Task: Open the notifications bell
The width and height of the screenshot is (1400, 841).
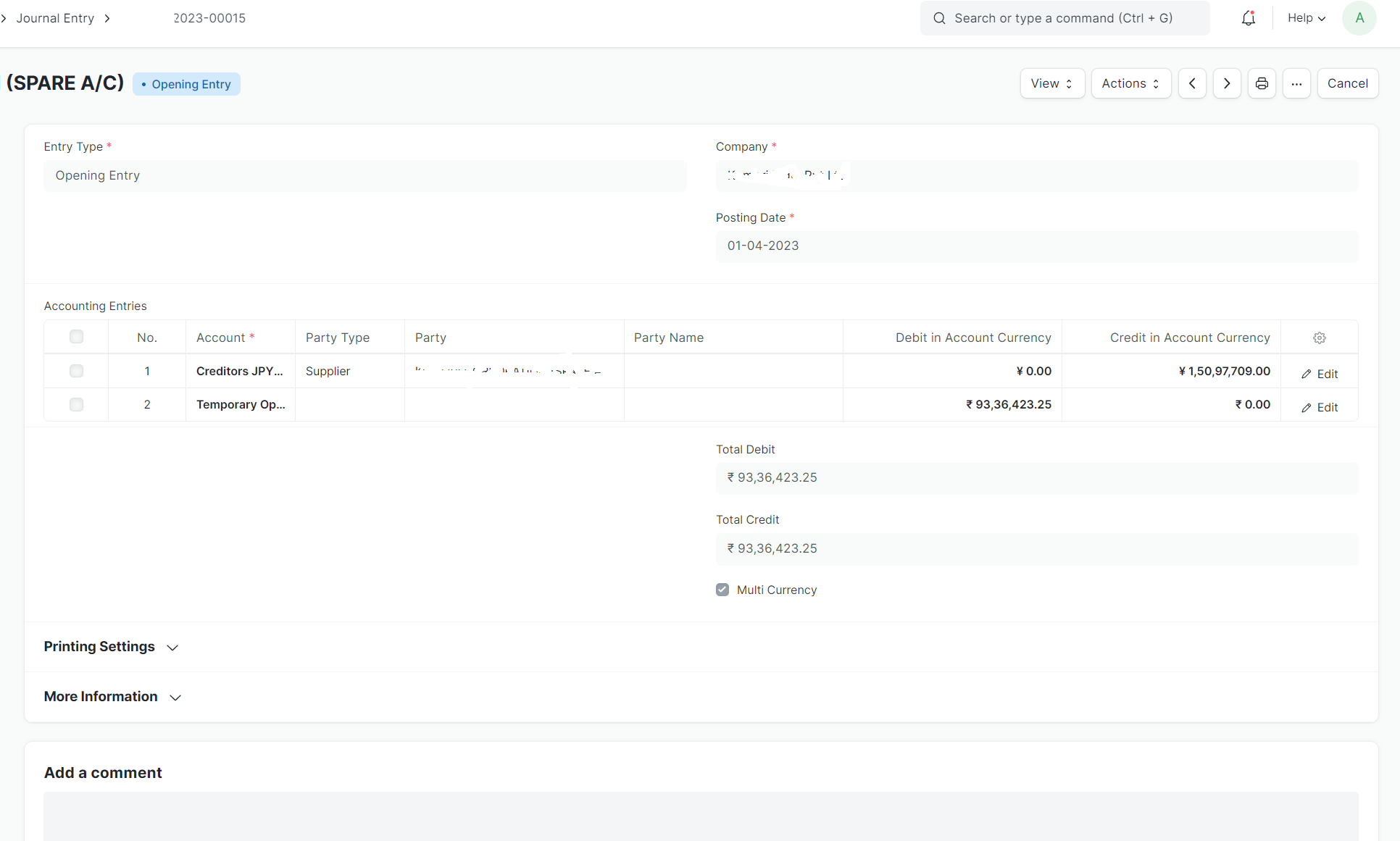Action: (1248, 17)
